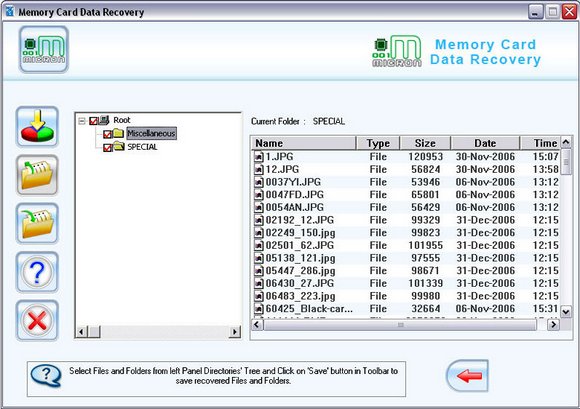
Task: Toggle the Root checkbox
Action: pos(93,121)
